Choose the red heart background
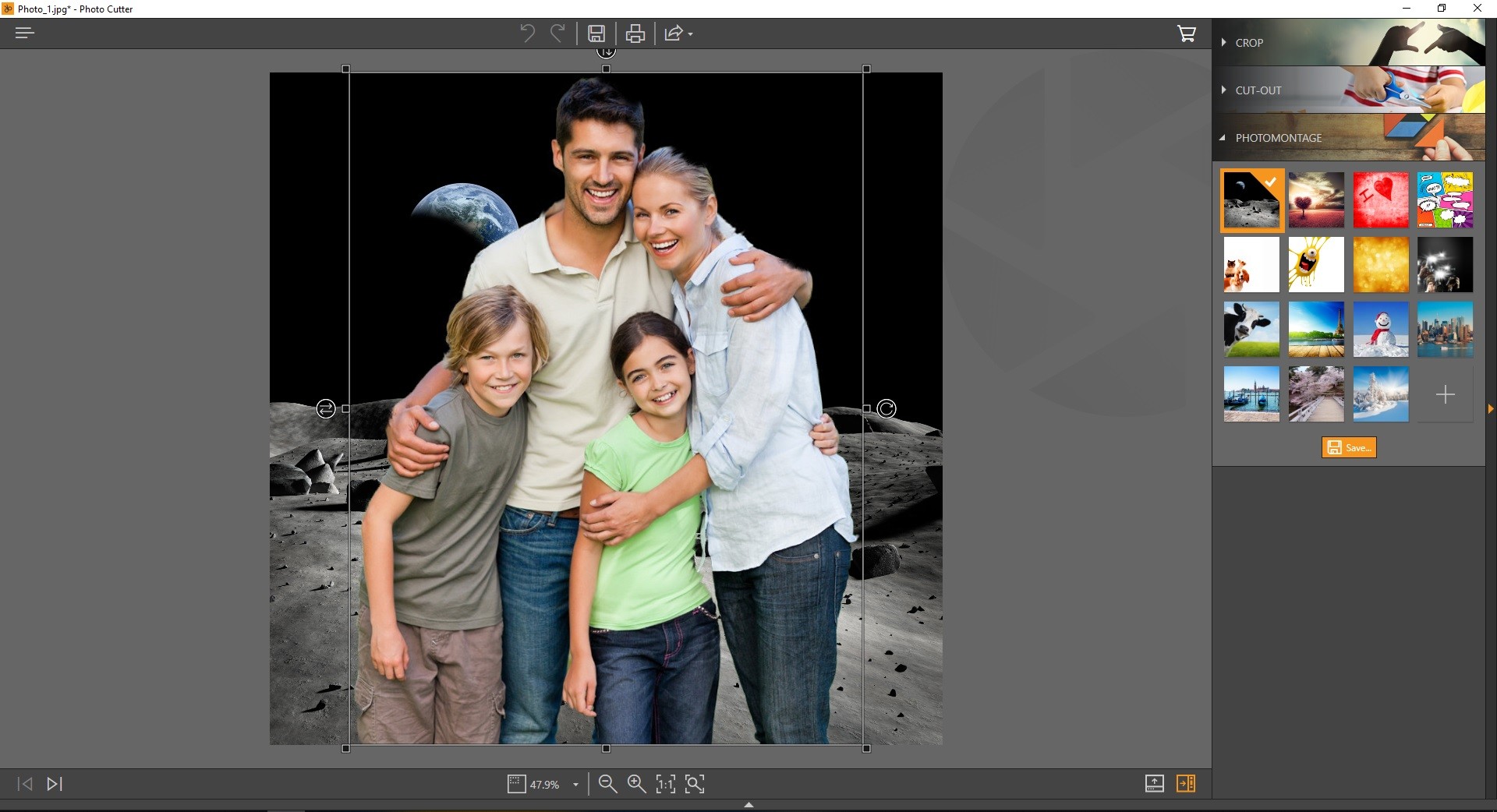Image resolution: width=1497 pixels, height=812 pixels. pyautogui.click(x=1381, y=200)
